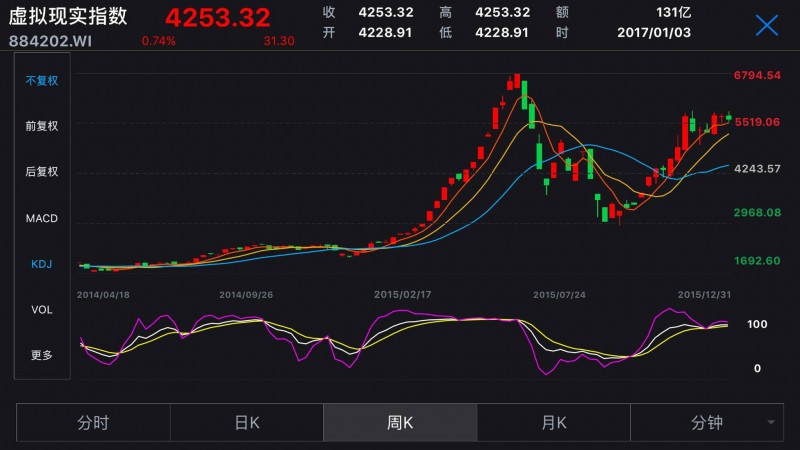Click the index code 884202.WI
Viewport: 800px width, 450px height.
tap(51, 41)
